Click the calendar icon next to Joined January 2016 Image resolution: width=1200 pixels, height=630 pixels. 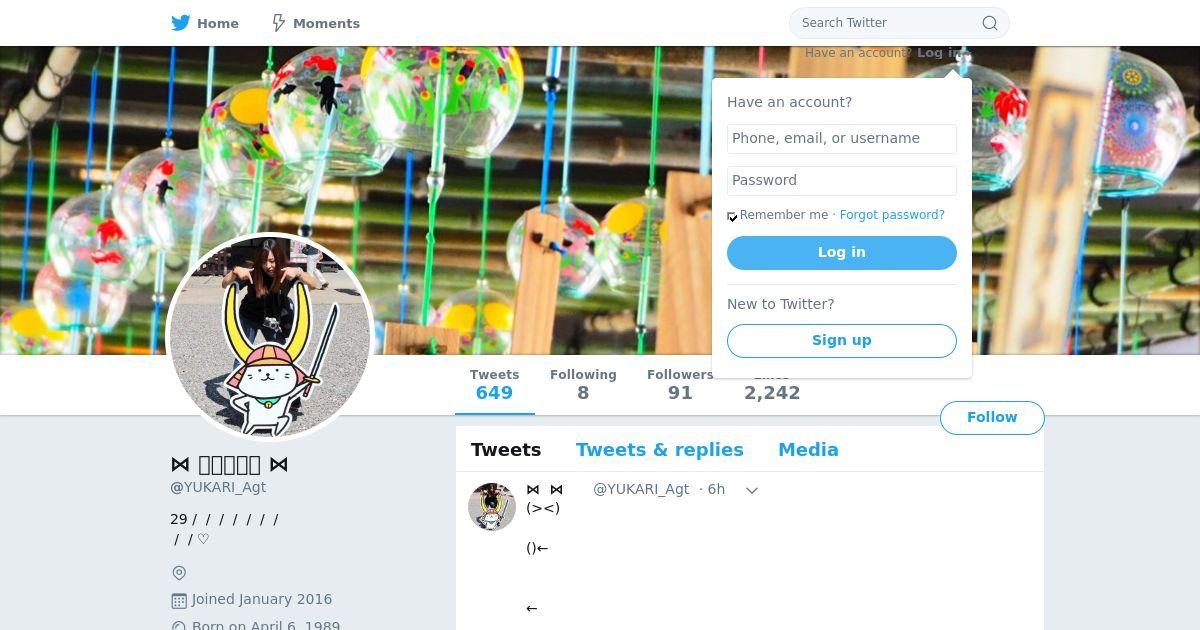coord(179,600)
